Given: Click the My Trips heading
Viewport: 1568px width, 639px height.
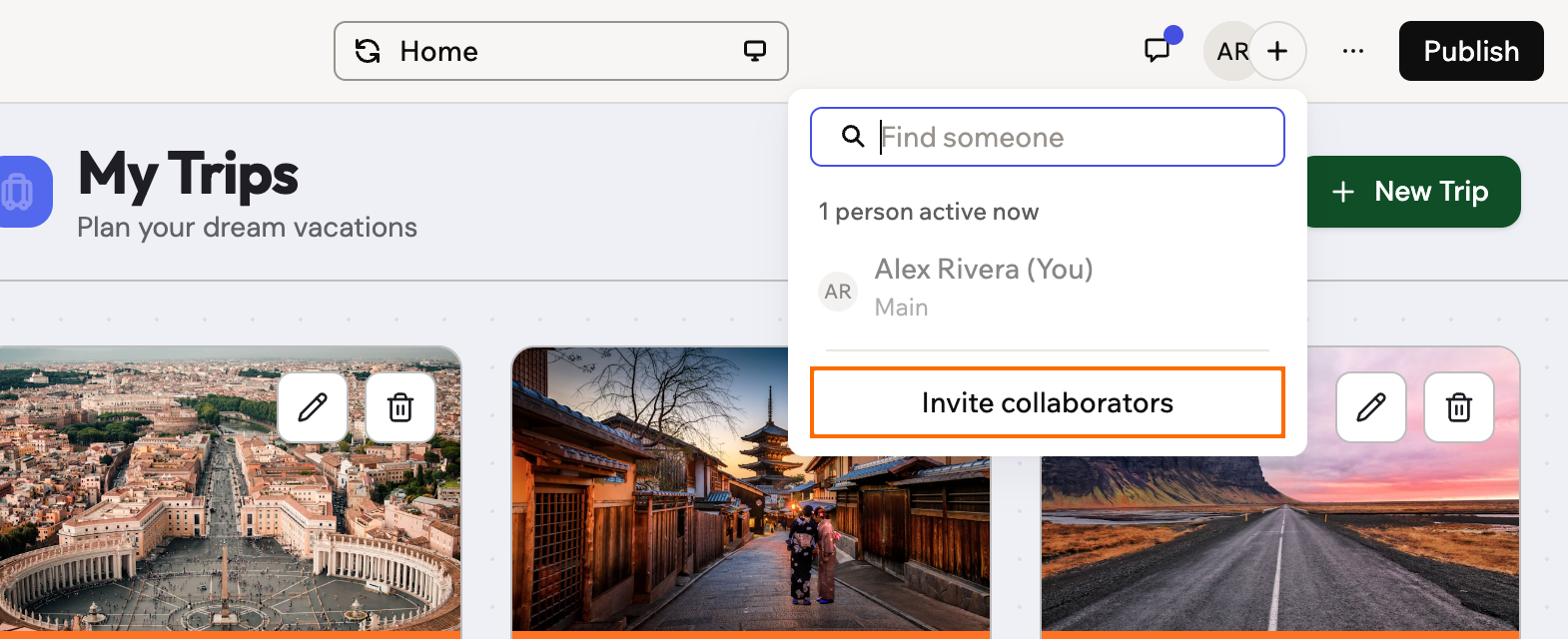Looking at the screenshot, I should pyautogui.click(x=188, y=175).
